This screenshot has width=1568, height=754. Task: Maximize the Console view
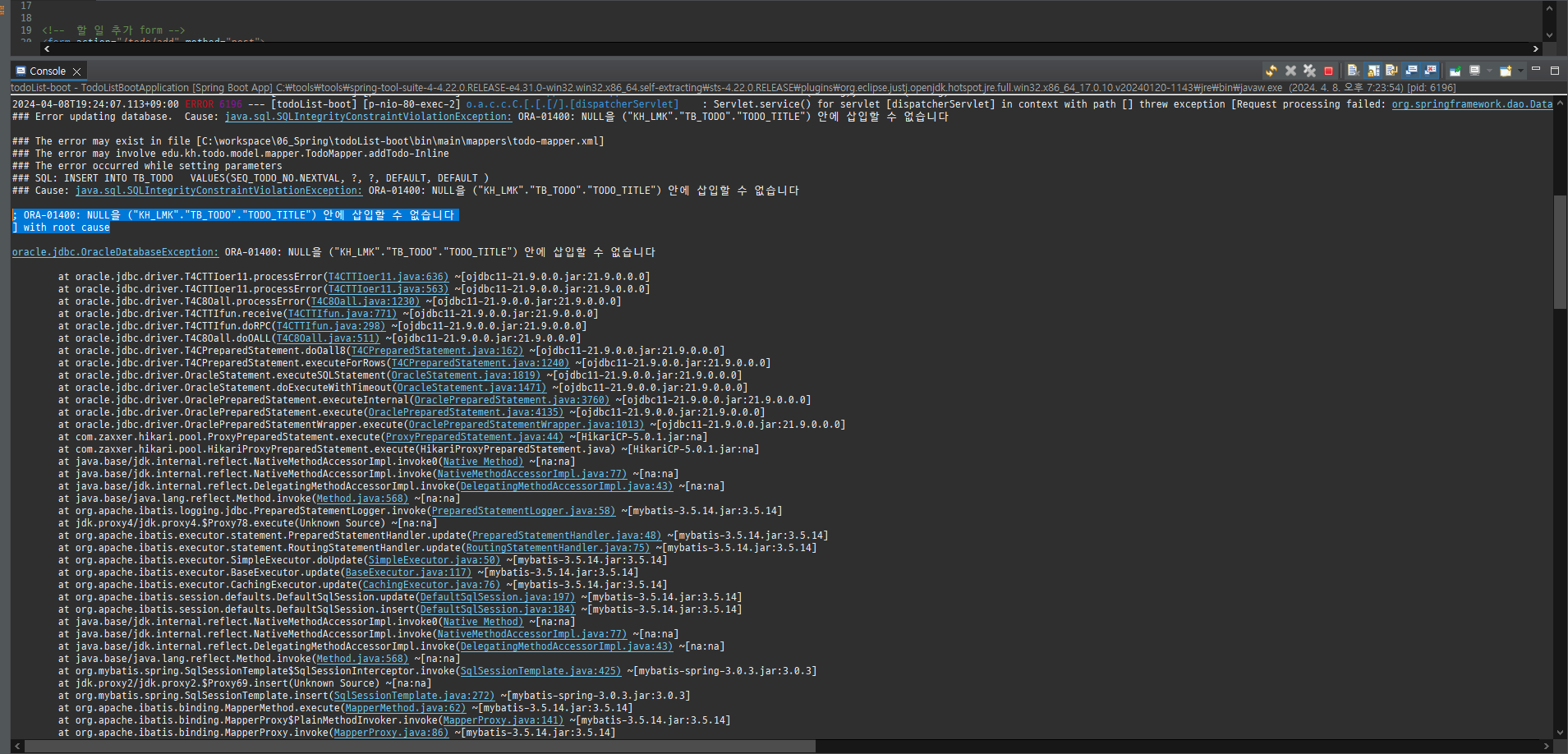click(1555, 71)
